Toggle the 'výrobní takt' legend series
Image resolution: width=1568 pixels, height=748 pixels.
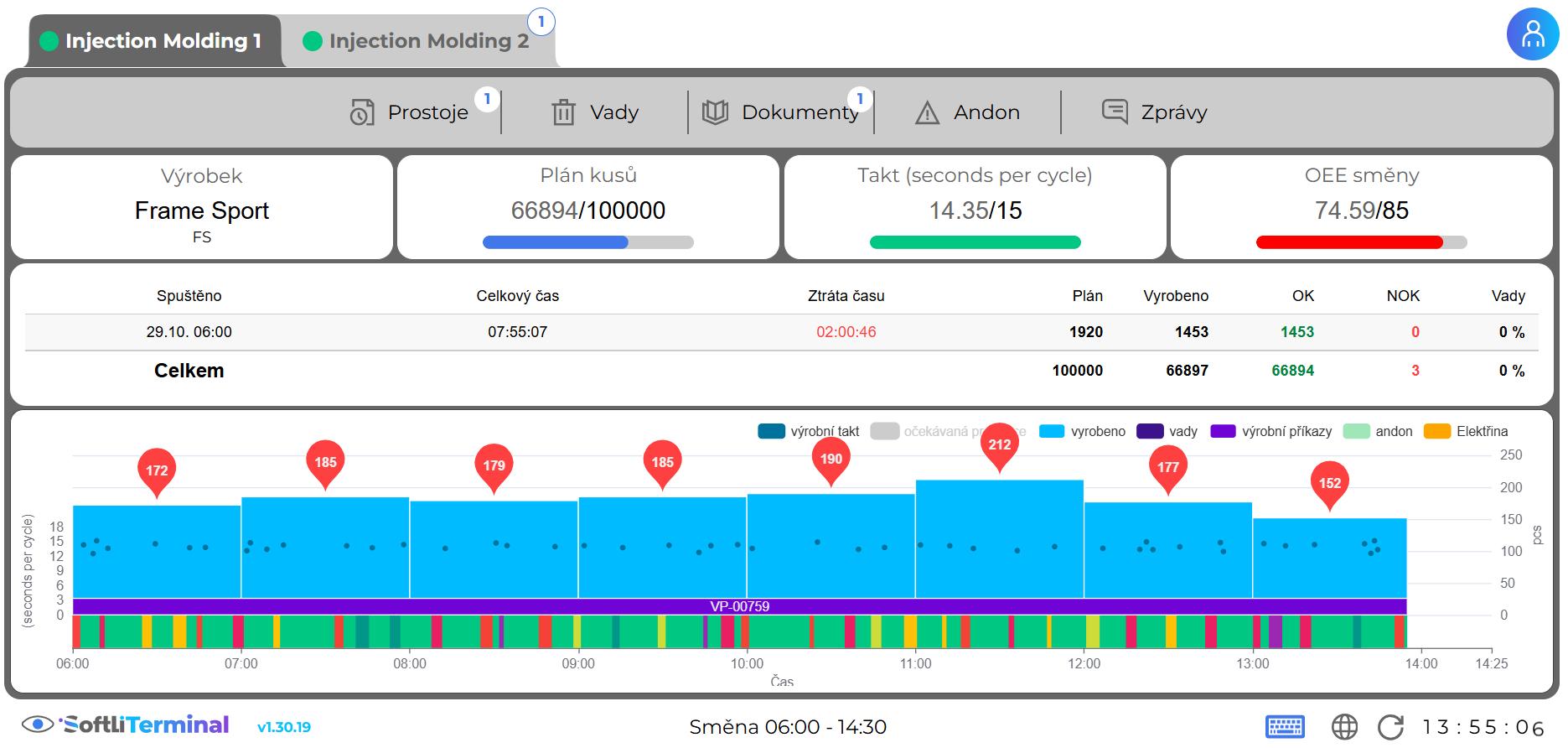tap(808, 431)
